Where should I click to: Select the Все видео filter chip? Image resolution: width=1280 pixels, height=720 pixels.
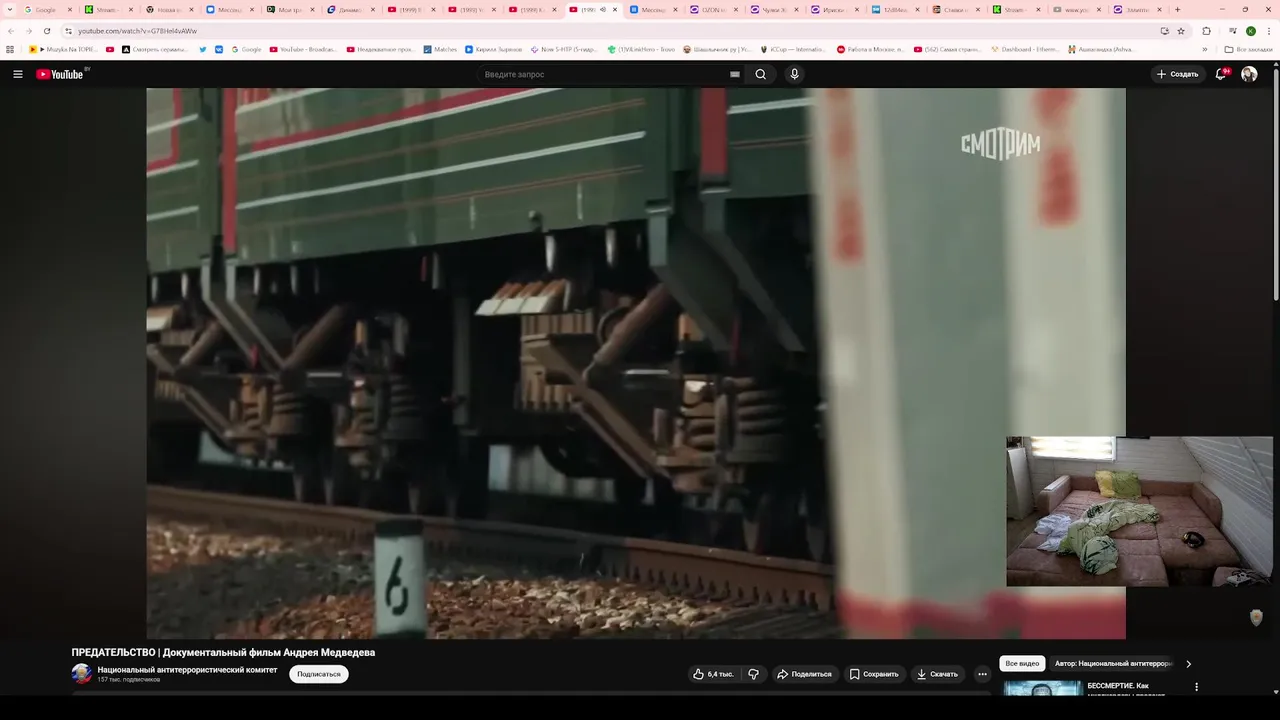coord(1022,663)
